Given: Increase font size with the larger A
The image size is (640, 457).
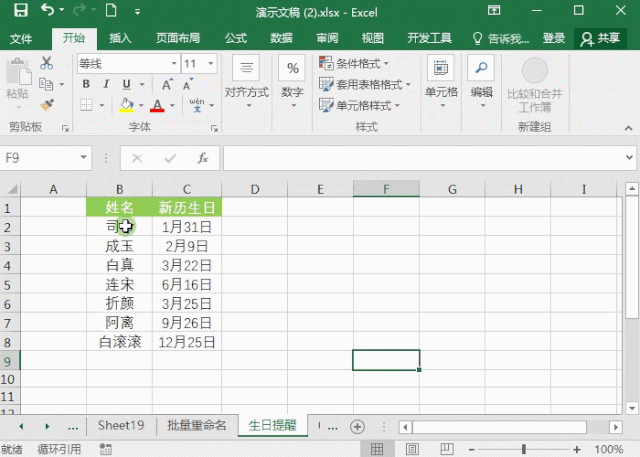Looking at the screenshot, I should tap(167, 84).
